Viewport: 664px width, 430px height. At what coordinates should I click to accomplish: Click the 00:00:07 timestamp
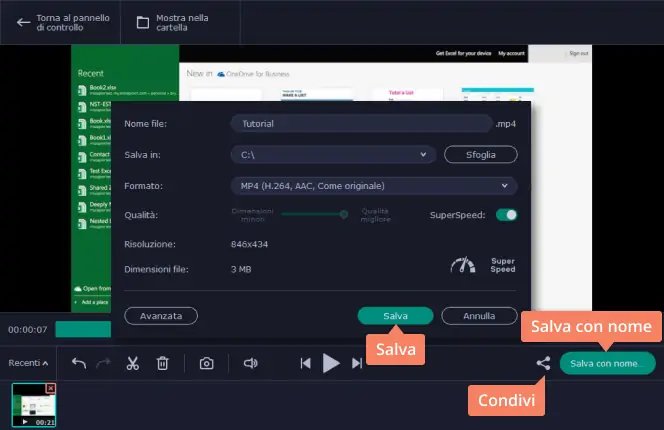[x=28, y=330]
